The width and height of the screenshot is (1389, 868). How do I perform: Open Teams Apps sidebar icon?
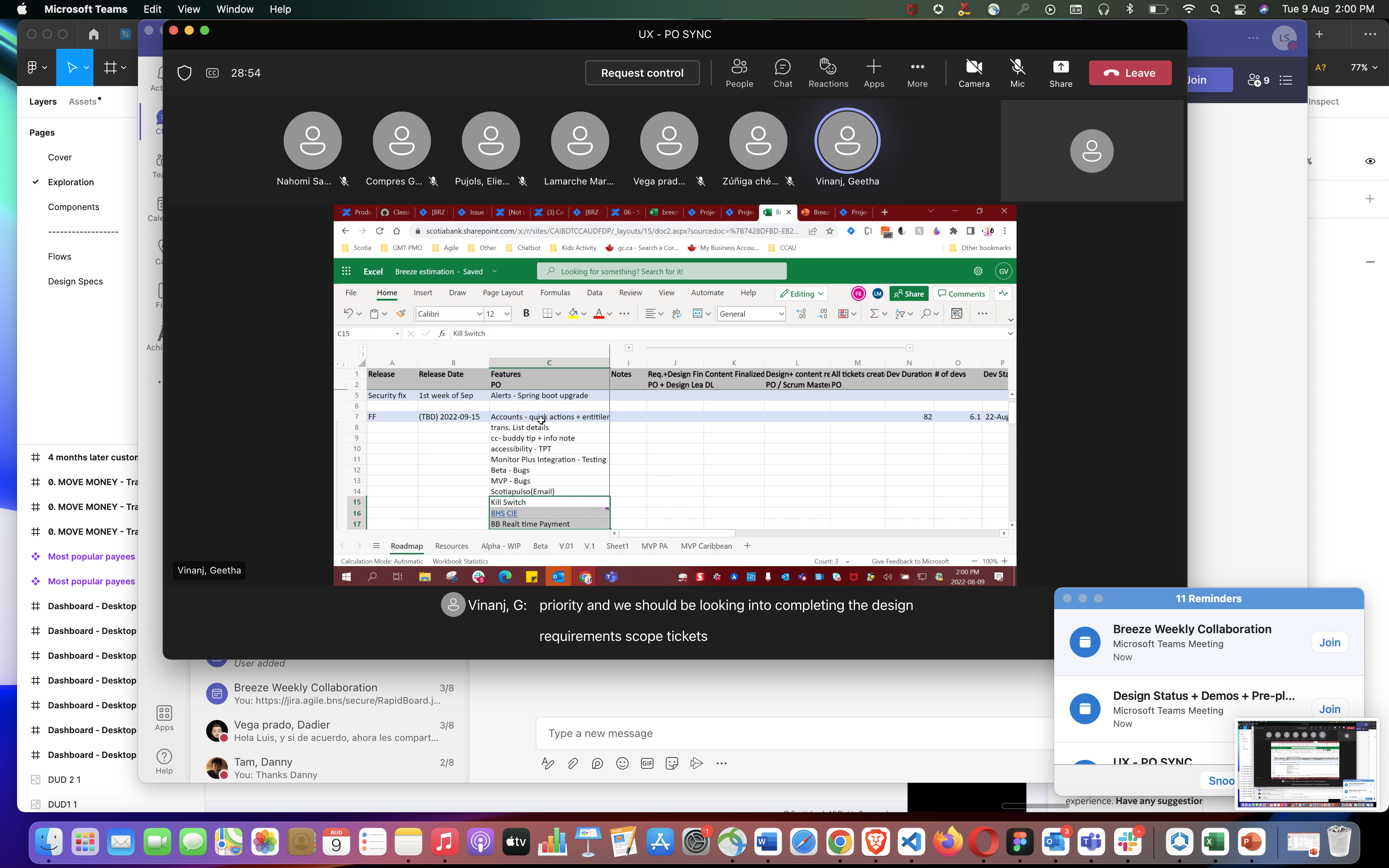(164, 718)
